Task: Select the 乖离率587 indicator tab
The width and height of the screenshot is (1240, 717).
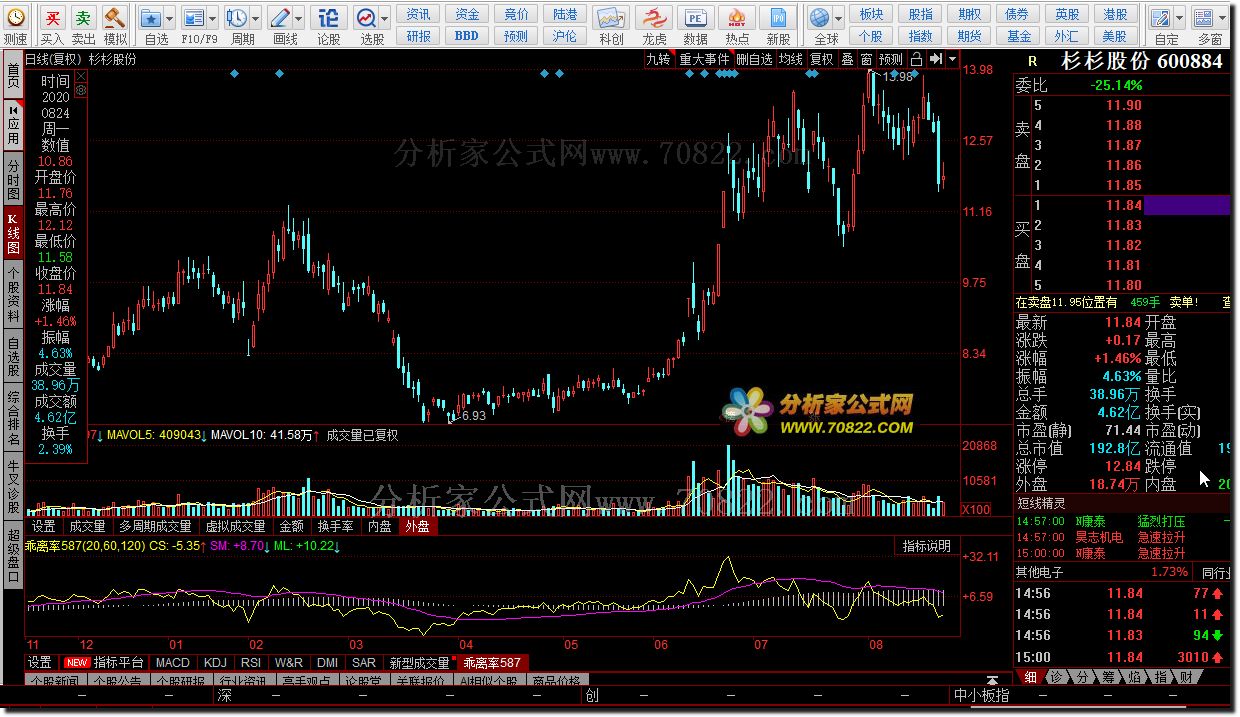Action: (x=491, y=663)
